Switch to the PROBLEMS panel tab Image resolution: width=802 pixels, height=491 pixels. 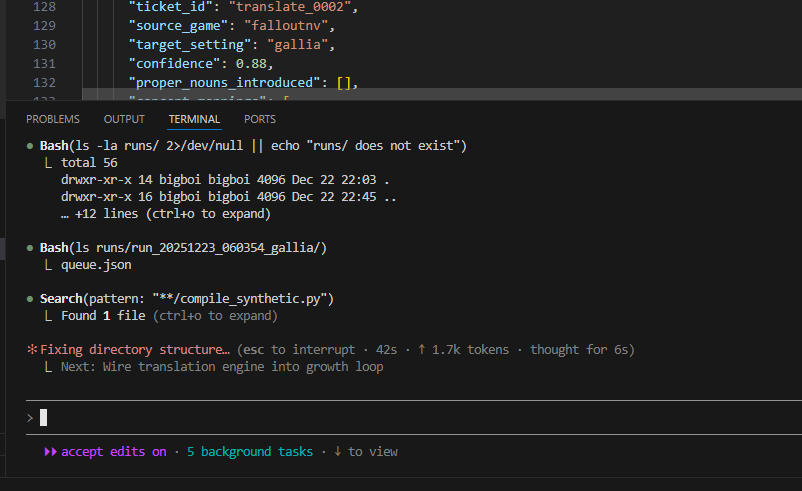point(53,119)
